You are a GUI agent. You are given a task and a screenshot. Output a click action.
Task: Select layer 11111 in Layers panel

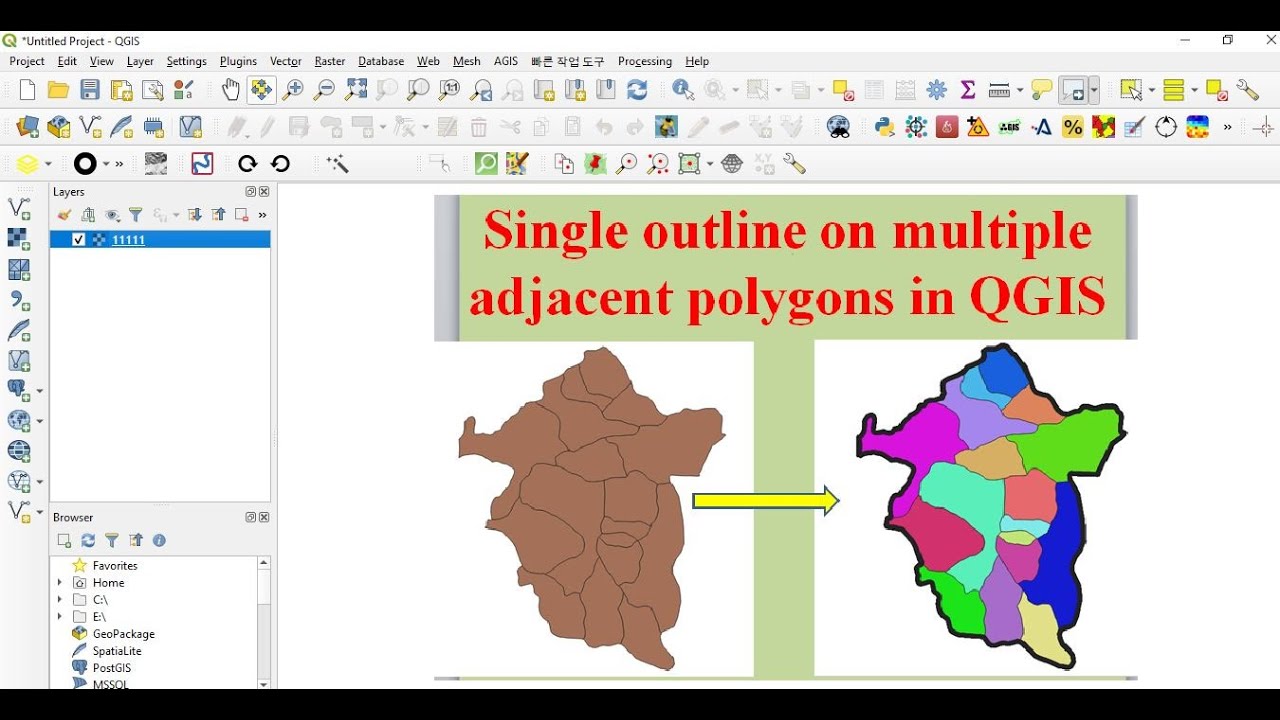[x=160, y=240]
